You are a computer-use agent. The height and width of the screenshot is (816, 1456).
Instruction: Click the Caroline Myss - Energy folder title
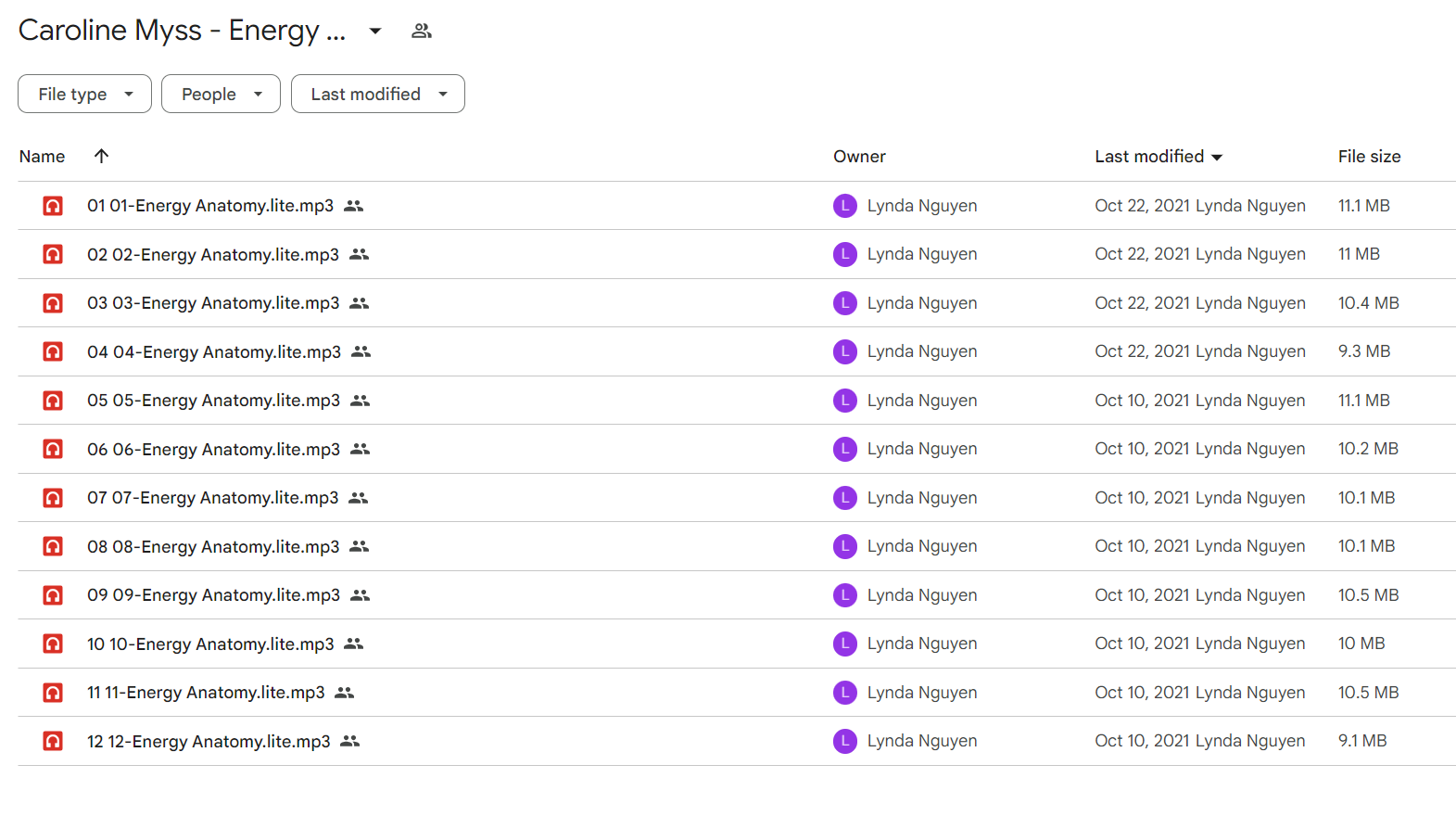tap(182, 31)
